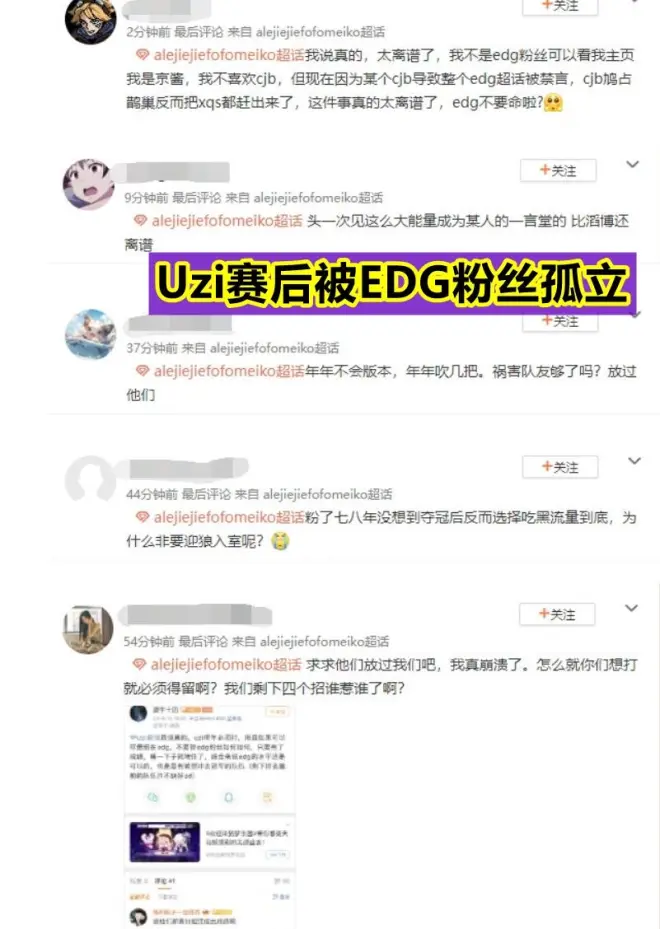This screenshot has height=929, width=660.
Task: Click super-topic diamond icon in 44分钟前 post
Action: [142, 517]
